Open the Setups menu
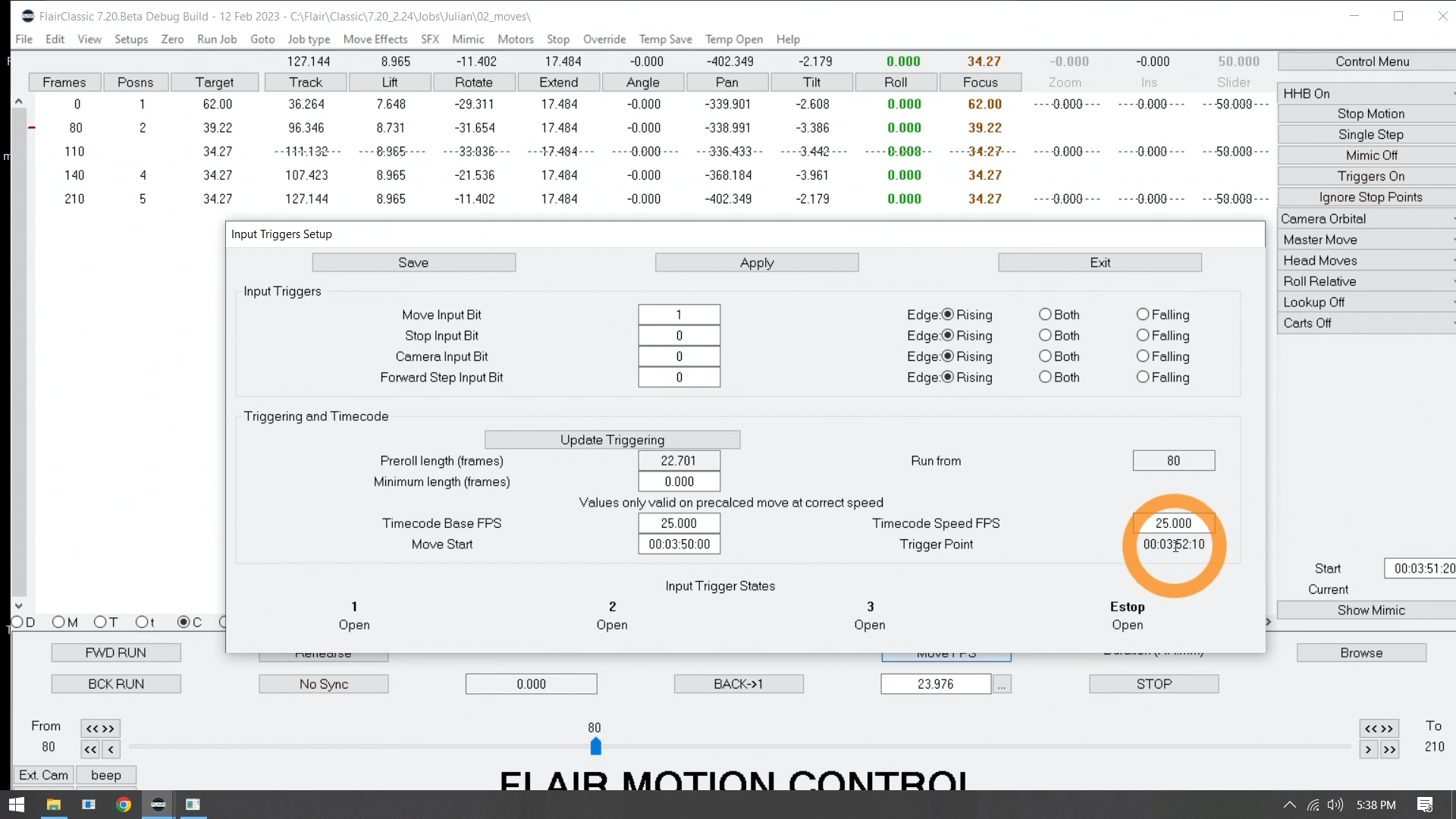This screenshot has width=1456, height=819. pyautogui.click(x=131, y=39)
